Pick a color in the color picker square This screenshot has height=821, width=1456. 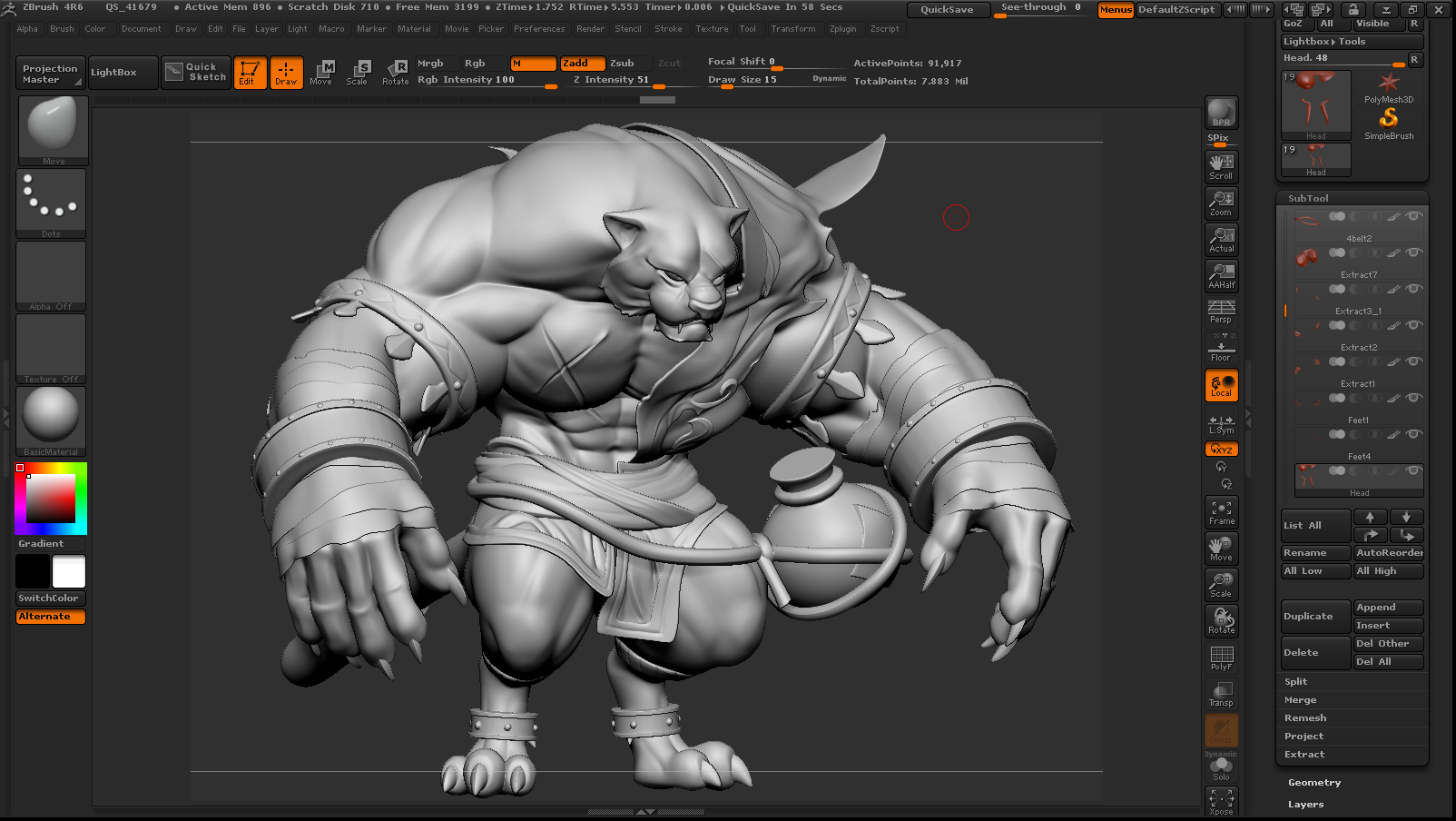(x=51, y=498)
